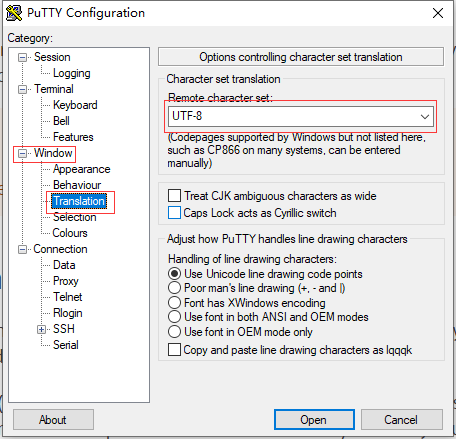Select Poor man's line drawing option
This screenshot has height=439, width=456.
point(174,288)
